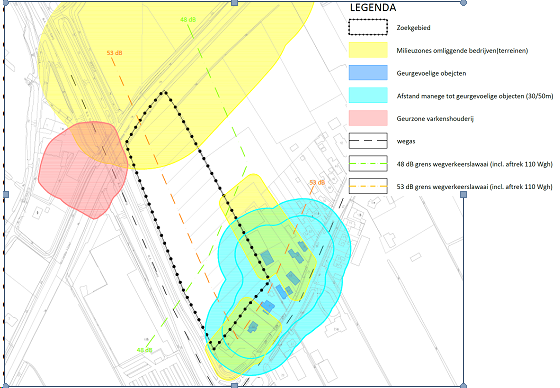This screenshot has height=388, width=560.
Task: Click the Geurzone varkenshouderij legend label
Action: click(435, 119)
